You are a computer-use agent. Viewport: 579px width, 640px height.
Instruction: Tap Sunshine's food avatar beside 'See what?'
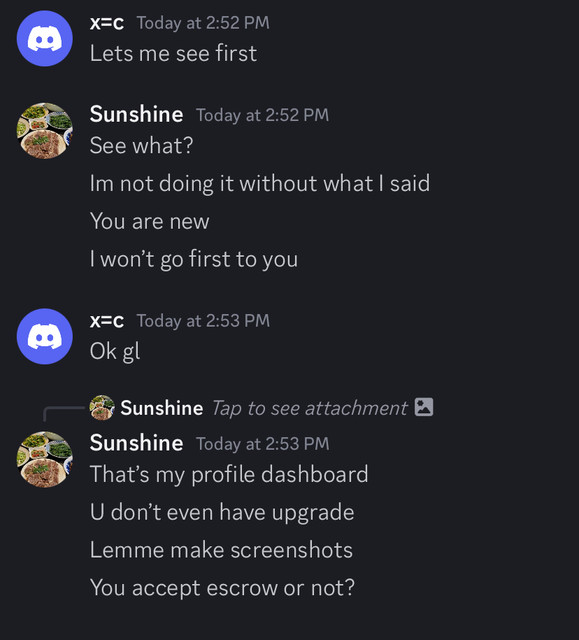coord(44,131)
